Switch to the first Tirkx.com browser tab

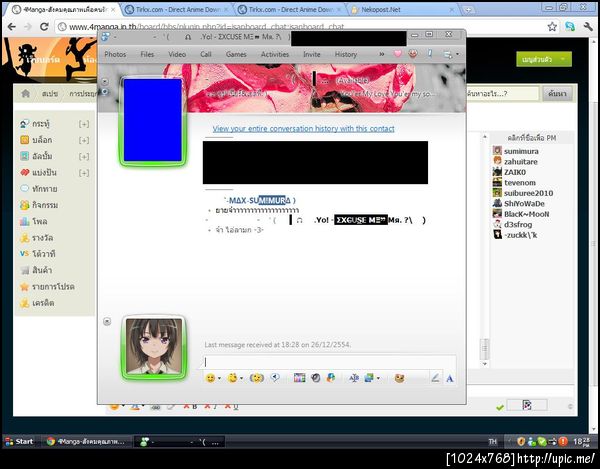(x=177, y=10)
